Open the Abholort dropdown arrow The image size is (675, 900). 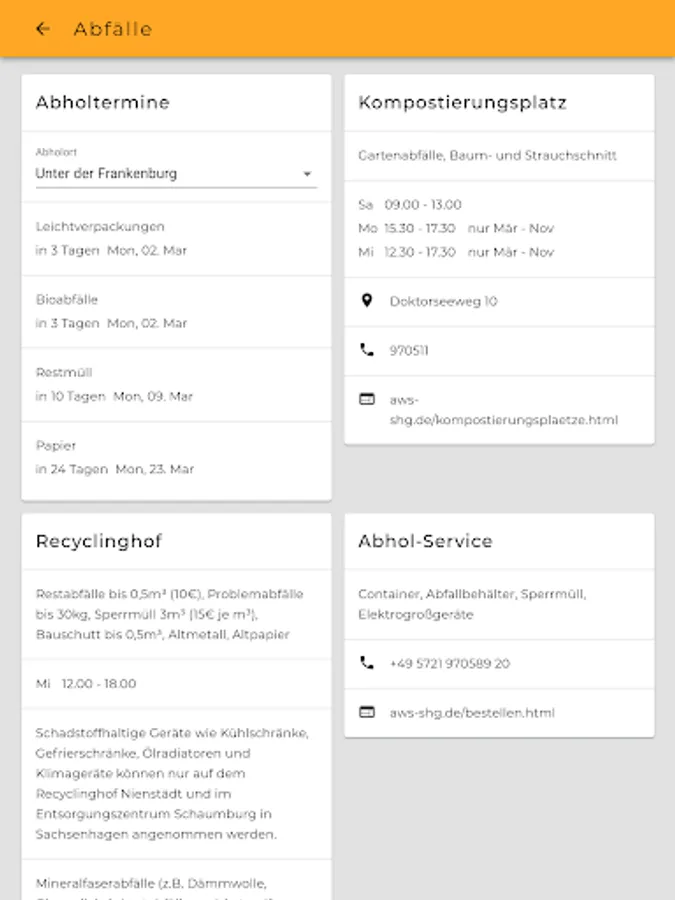tap(307, 174)
